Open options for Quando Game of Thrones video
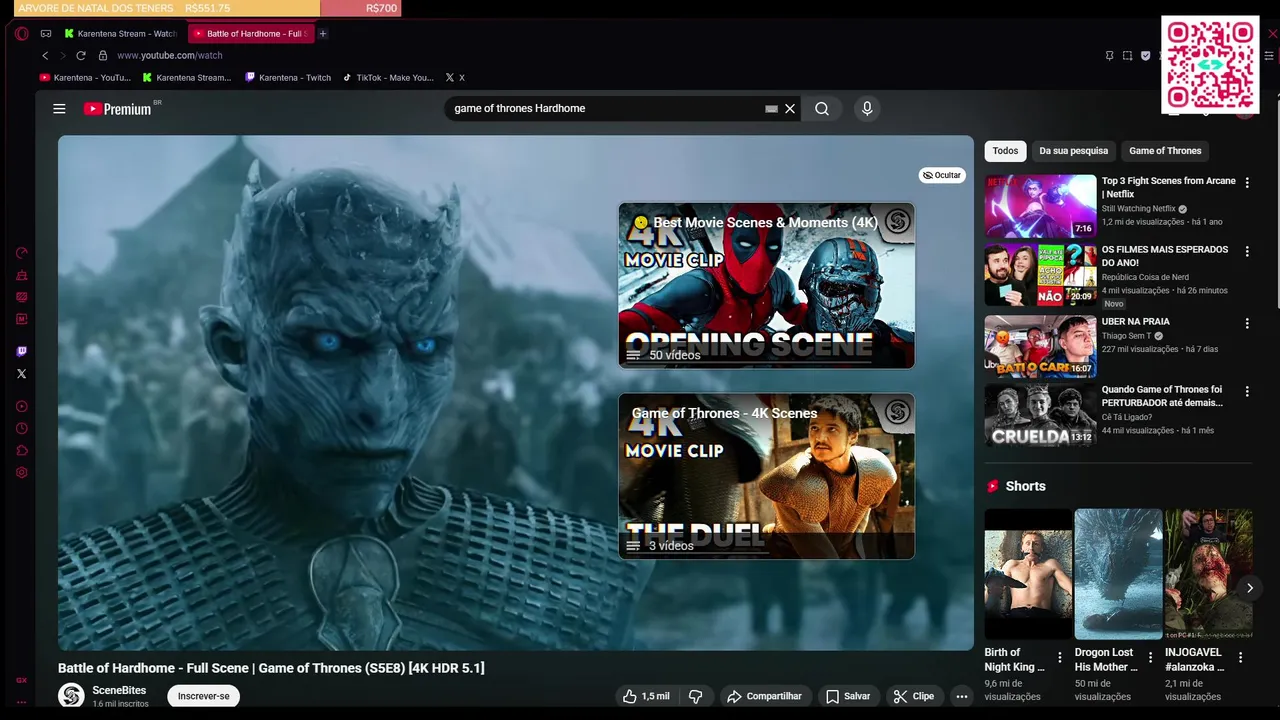 (1246, 392)
